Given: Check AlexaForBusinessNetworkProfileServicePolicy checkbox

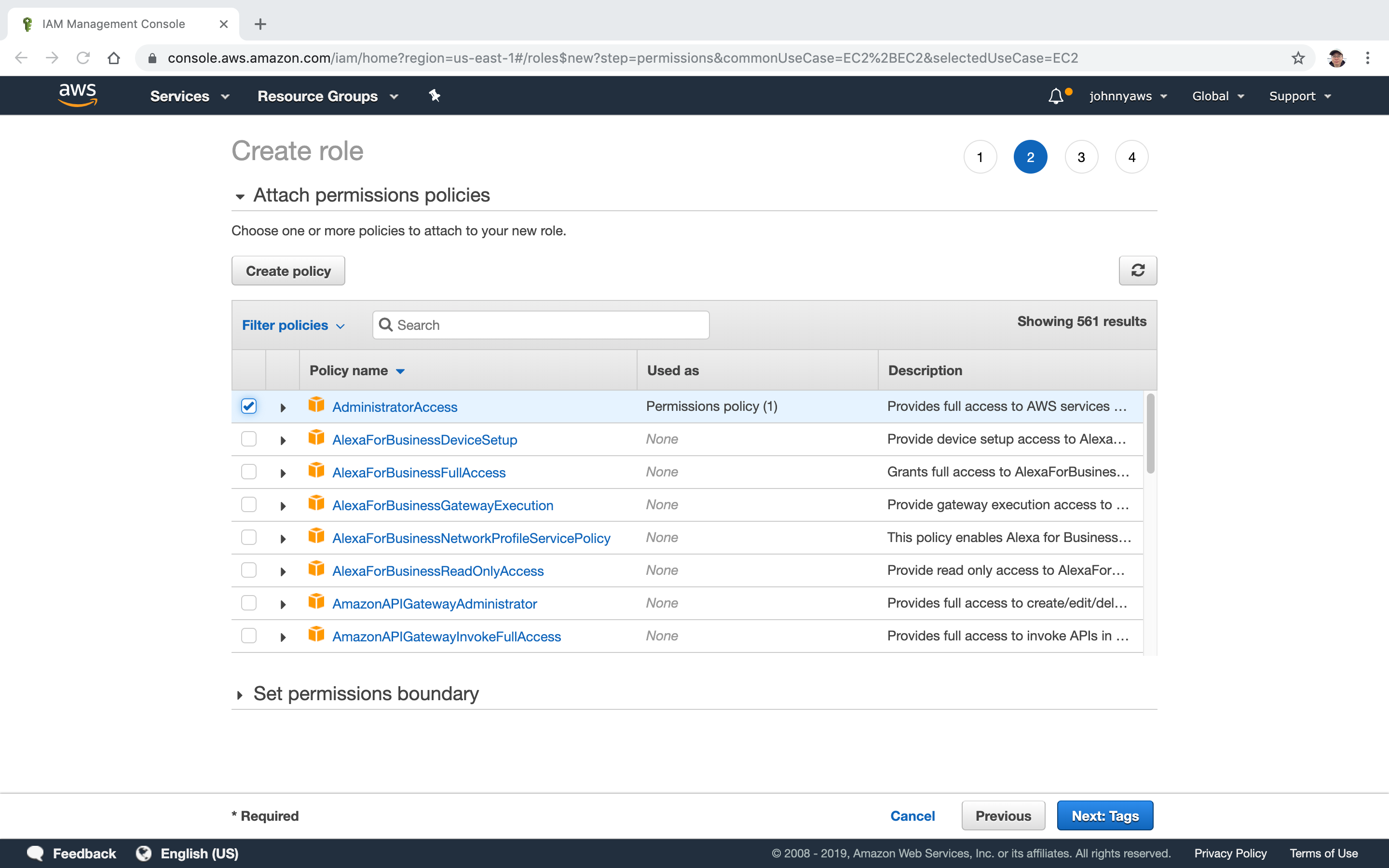Looking at the screenshot, I should 248,537.
